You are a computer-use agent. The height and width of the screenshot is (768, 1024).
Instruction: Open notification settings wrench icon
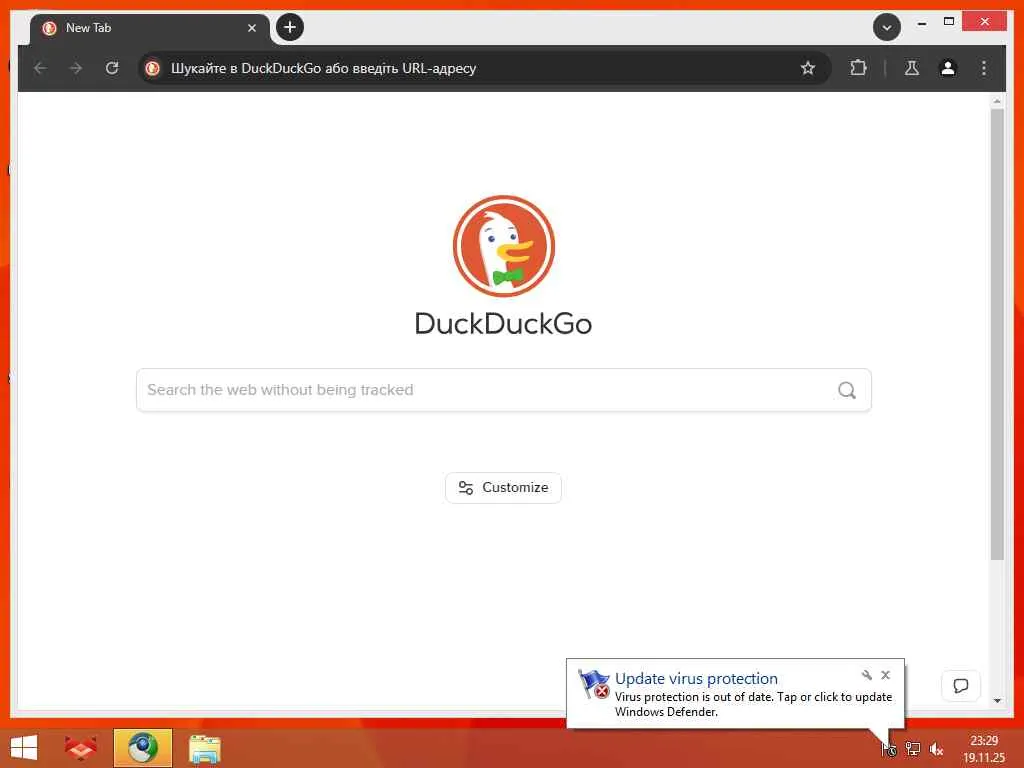pyautogui.click(x=867, y=675)
